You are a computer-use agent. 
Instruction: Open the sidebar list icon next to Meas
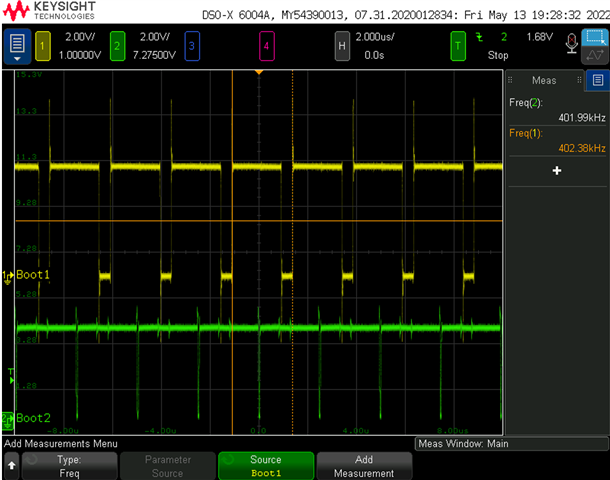pyautogui.click(x=598, y=80)
